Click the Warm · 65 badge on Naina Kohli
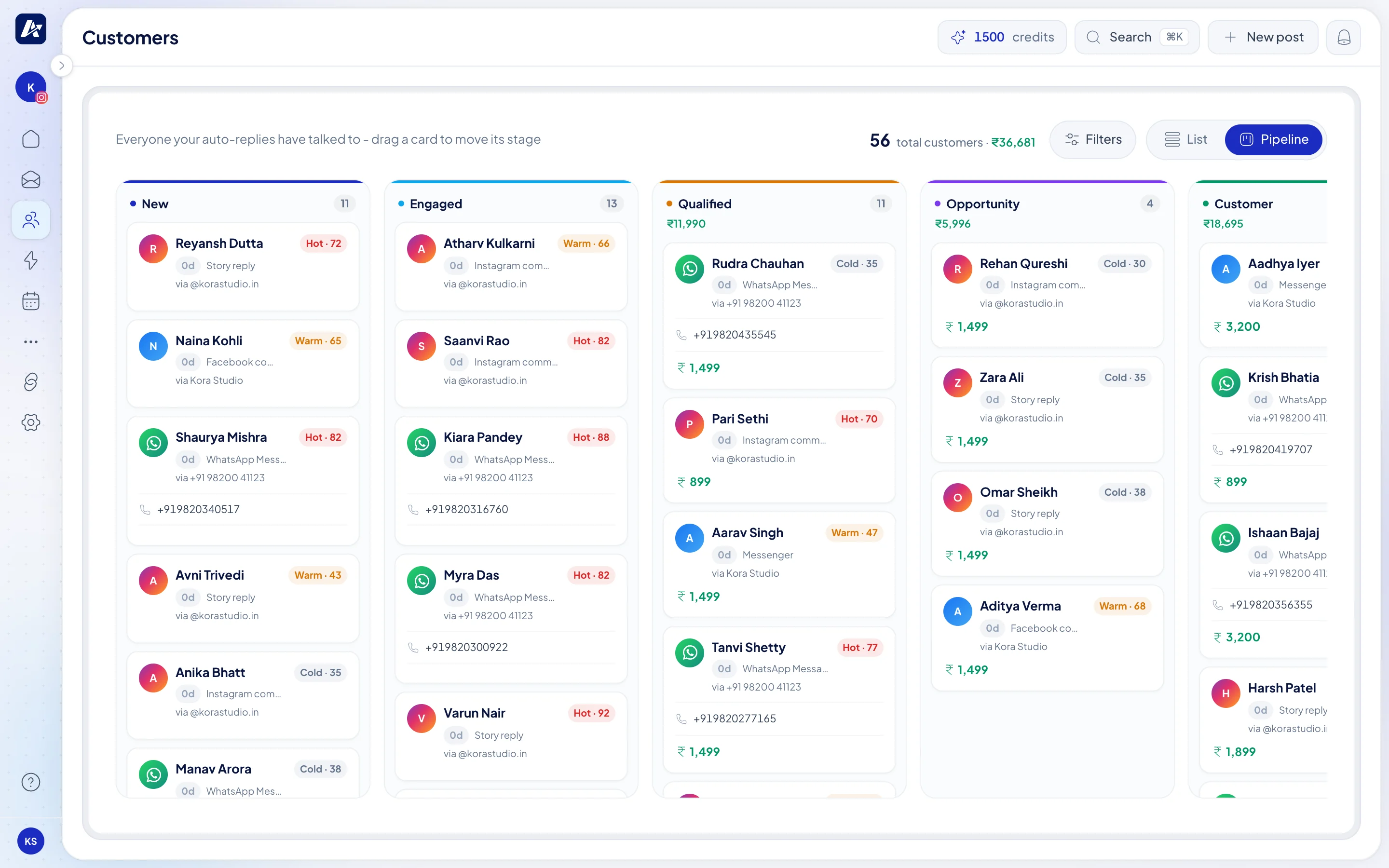Screen dimensions: 1389x868 tap(317, 341)
